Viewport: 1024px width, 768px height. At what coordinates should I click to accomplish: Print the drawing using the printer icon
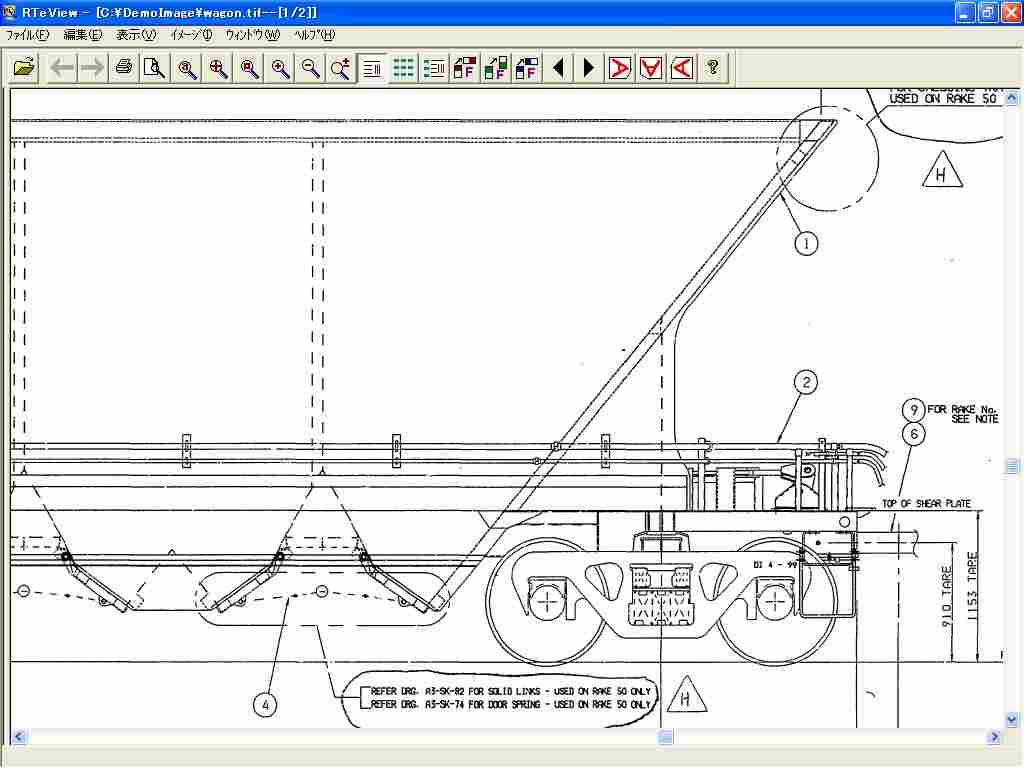point(124,67)
